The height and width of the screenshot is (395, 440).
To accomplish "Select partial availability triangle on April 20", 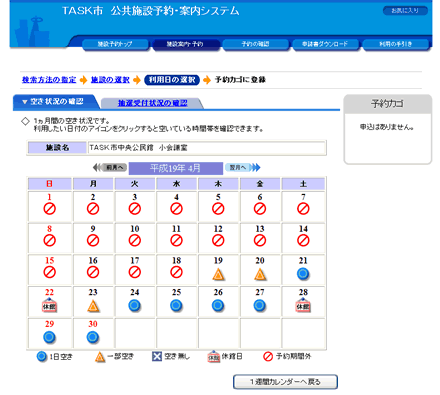I will tap(260, 274).
